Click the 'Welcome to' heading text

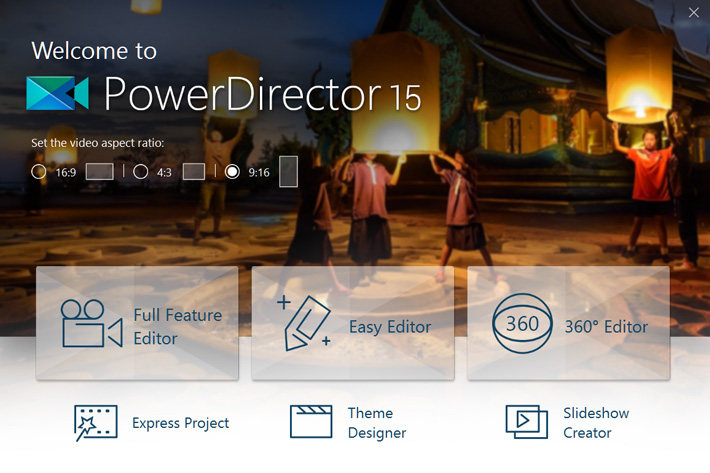pyautogui.click(x=94, y=50)
